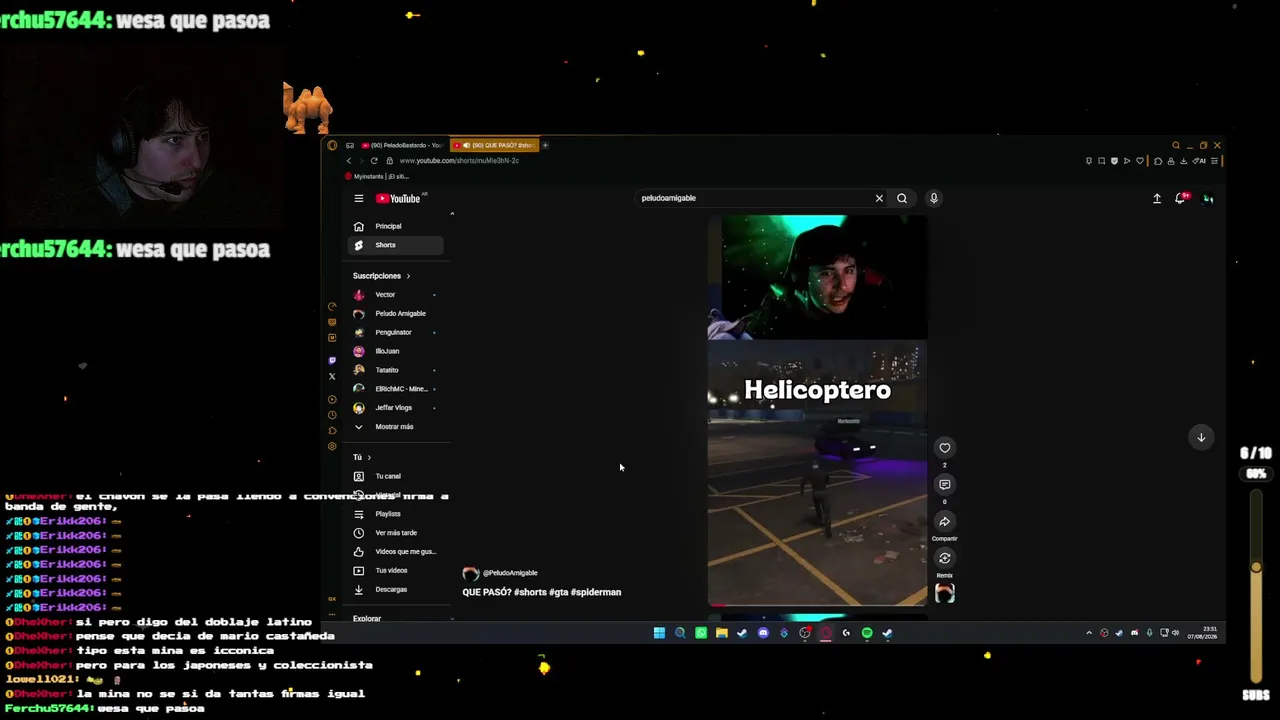Open the @PeludoAmigable channel link
The height and width of the screenshot is (720, 1280).
point(510,573)
